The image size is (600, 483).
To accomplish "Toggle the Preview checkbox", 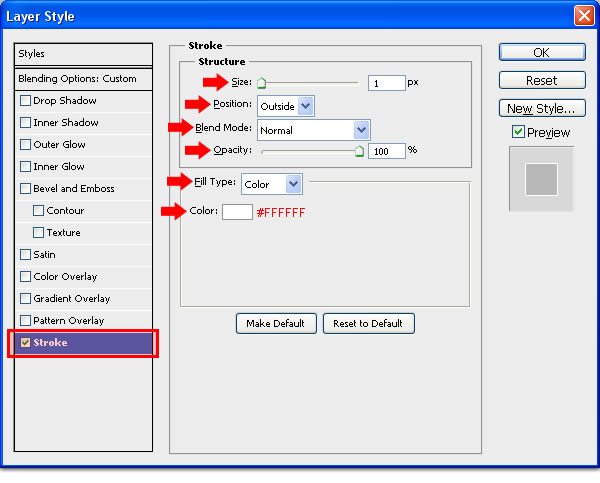I will point(518,132).
